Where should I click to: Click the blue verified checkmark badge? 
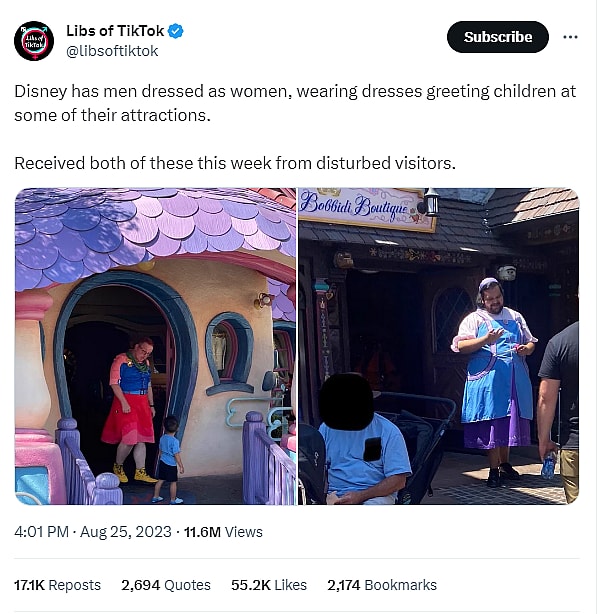(175, 31)
